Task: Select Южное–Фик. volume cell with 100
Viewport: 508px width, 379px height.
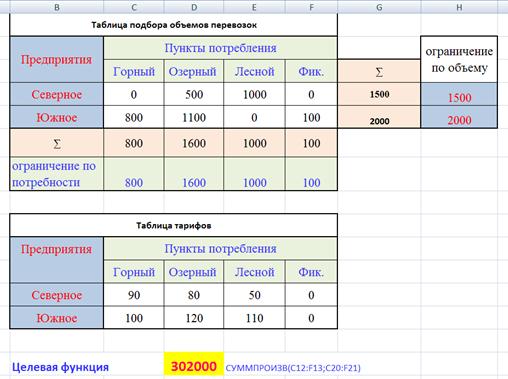Action: pos(311,117)
